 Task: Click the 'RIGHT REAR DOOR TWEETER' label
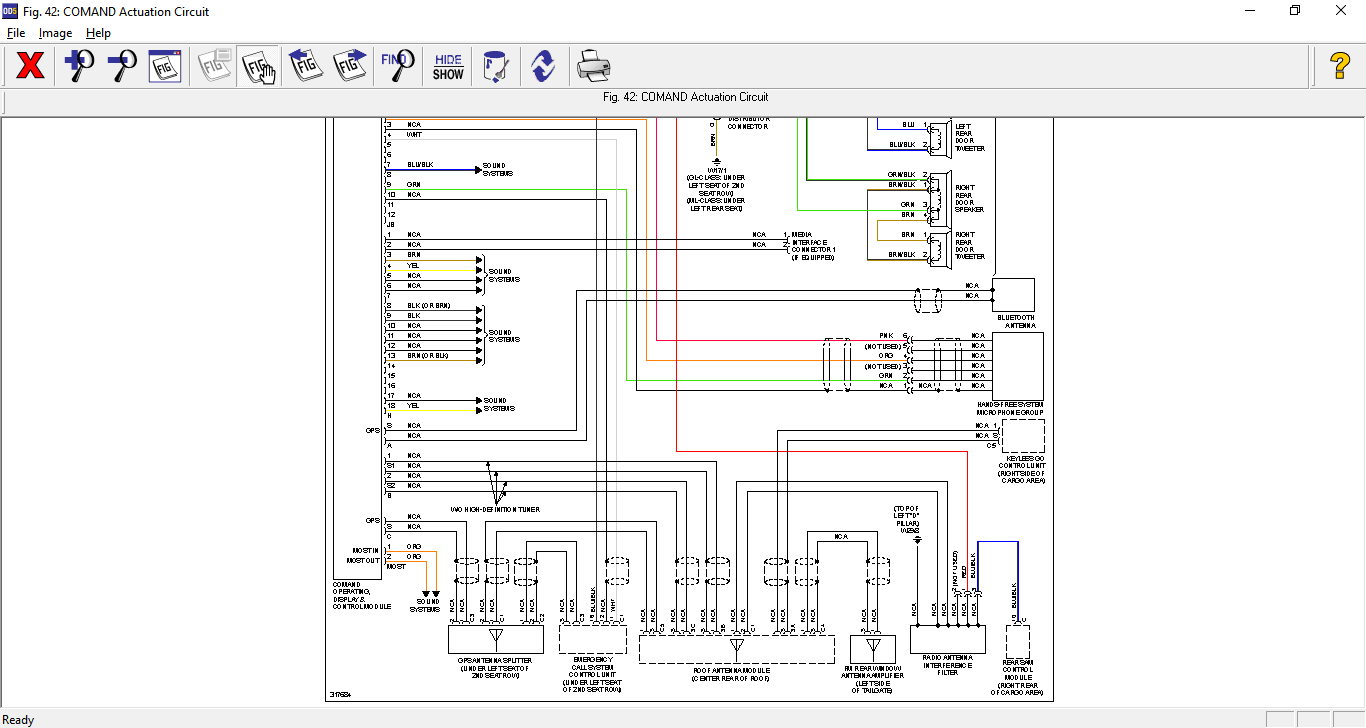tap(969, 248)
